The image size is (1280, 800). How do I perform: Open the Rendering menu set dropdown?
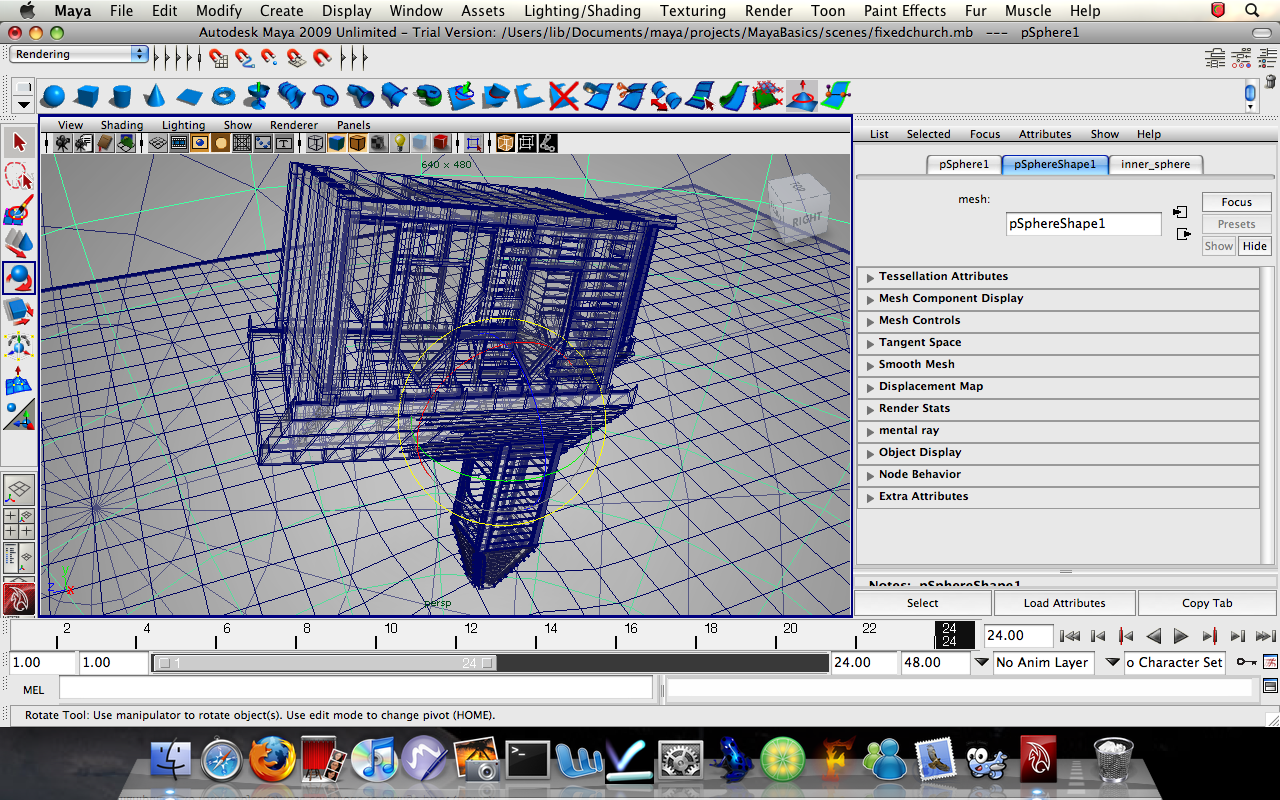[79, 54]
